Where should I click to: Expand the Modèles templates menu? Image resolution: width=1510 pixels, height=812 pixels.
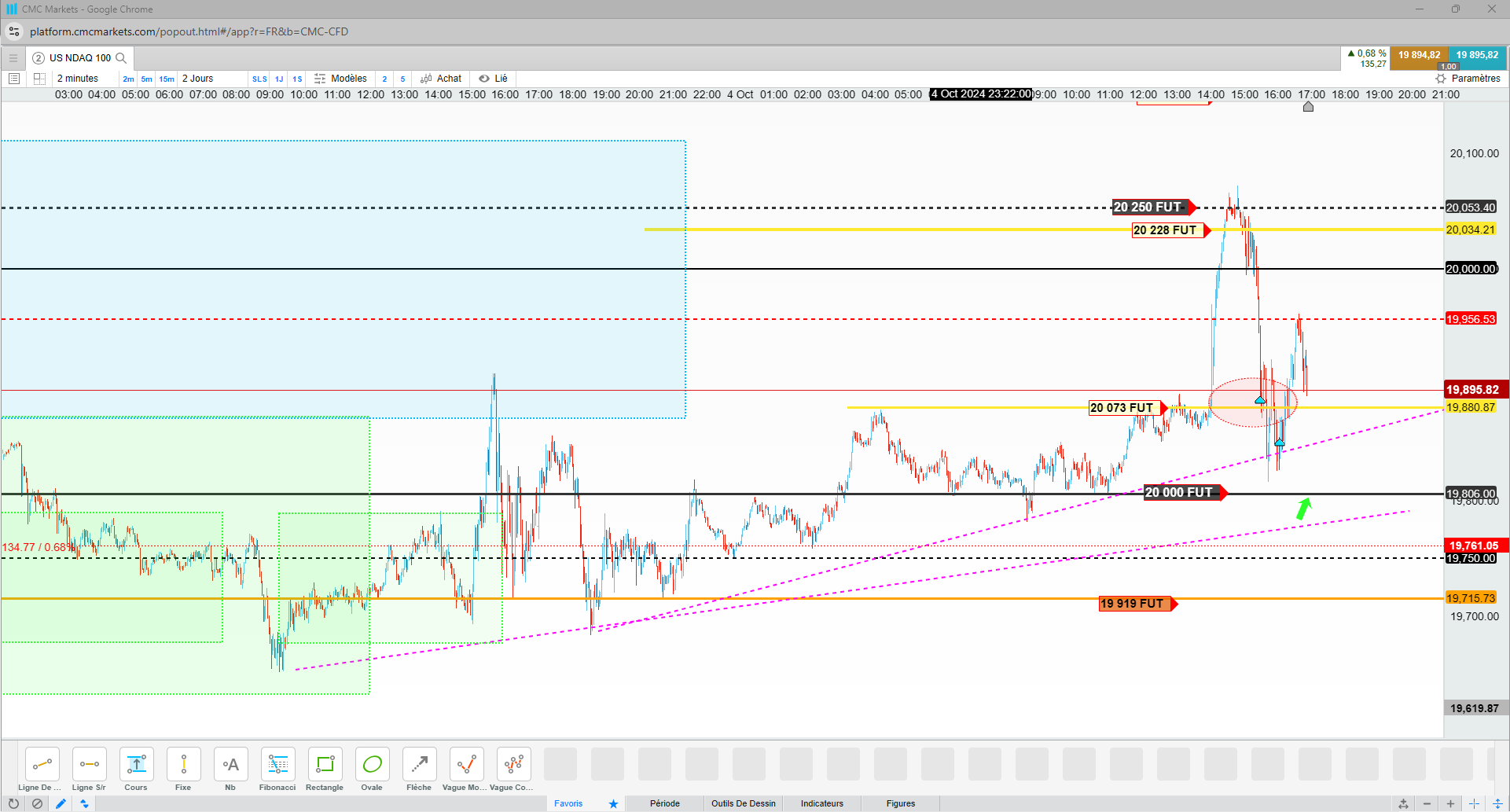[340, 79]
